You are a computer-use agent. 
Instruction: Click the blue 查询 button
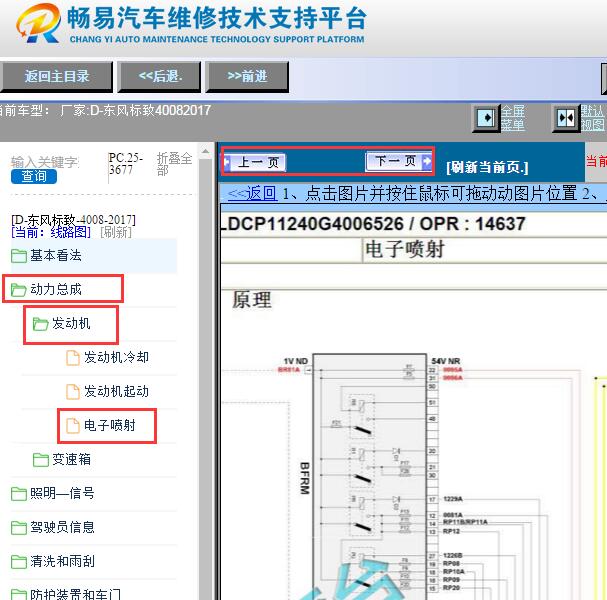coord(34,177)
